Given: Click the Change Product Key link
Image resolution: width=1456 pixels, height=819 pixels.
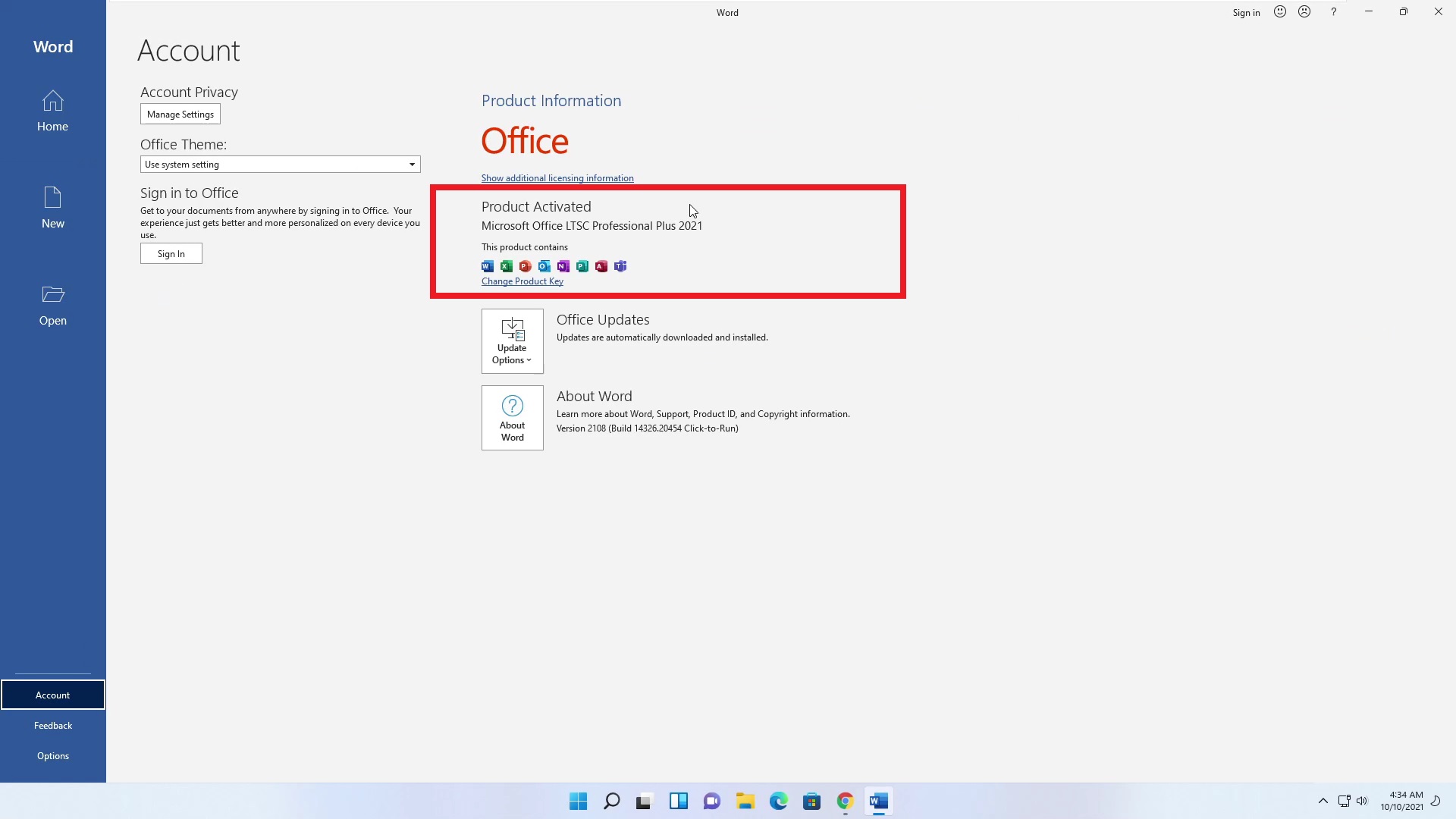Looking at the screenshot, I should coord(522,281).
